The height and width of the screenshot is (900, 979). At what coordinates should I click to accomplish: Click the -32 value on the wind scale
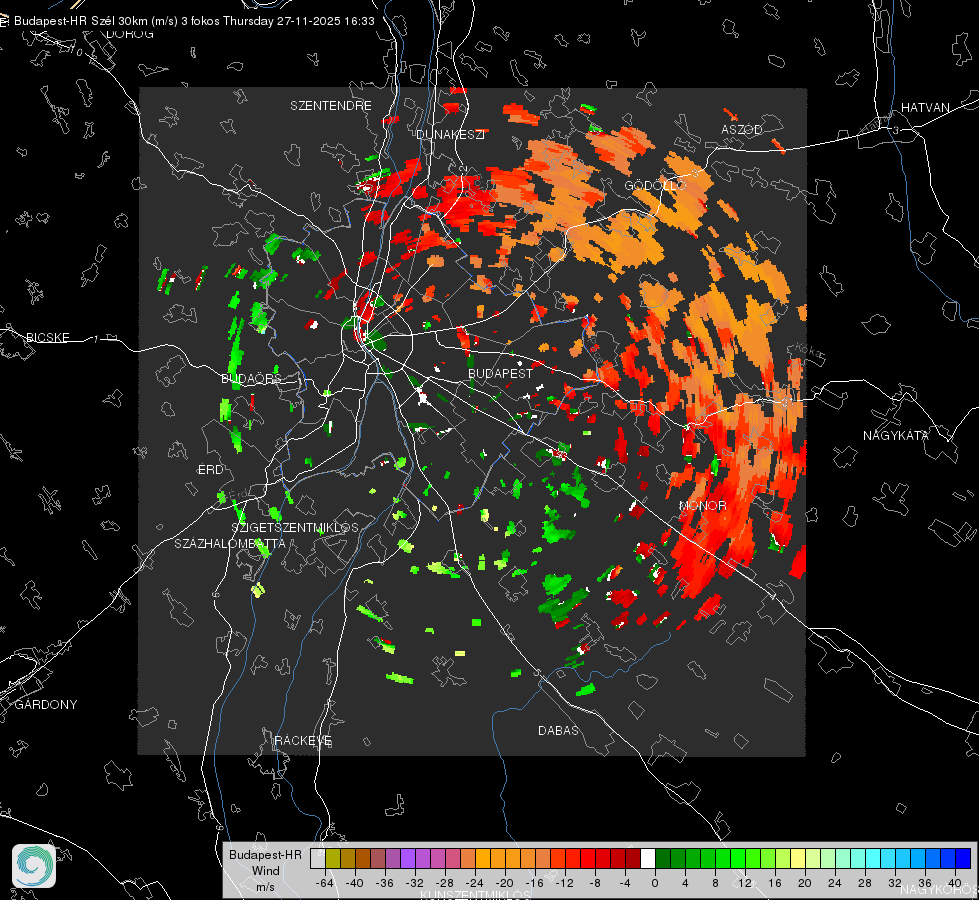tap(415, 883)
